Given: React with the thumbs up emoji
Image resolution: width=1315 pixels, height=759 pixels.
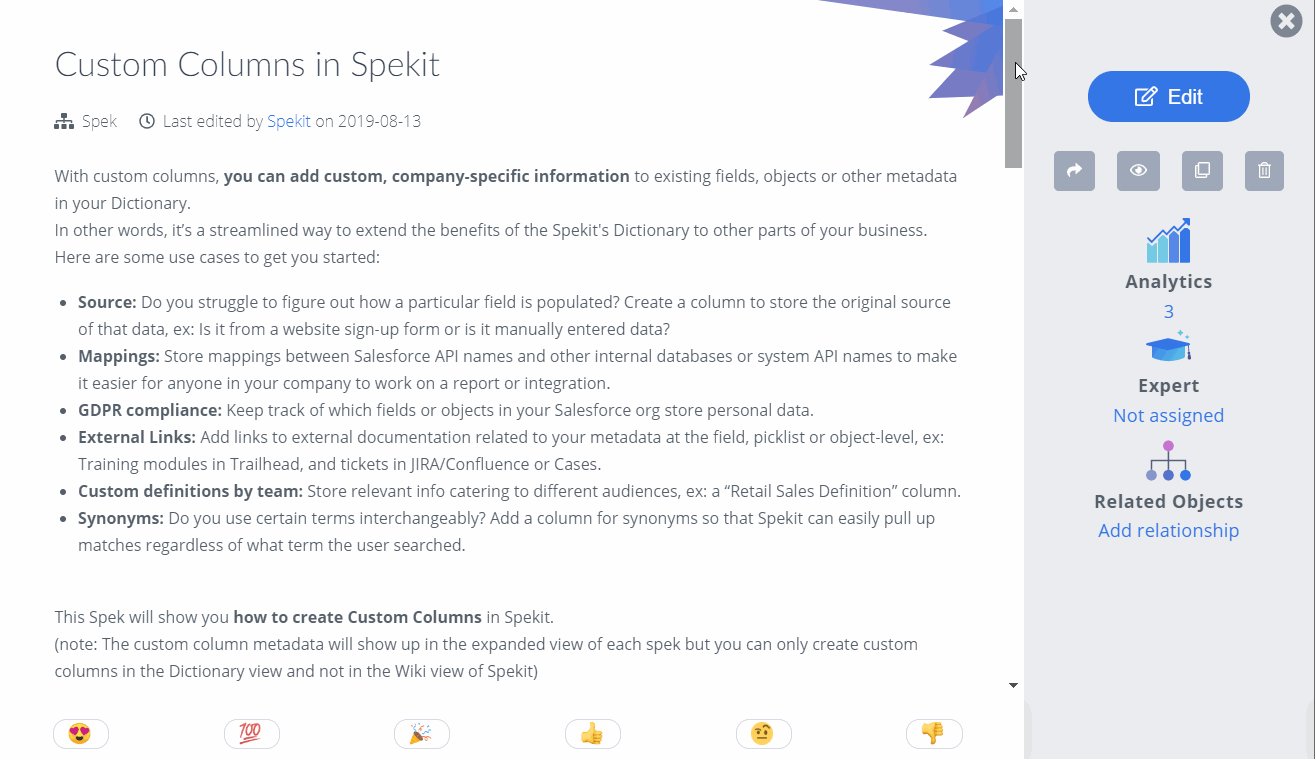Looking at the screenshot, I should (593, 734).
